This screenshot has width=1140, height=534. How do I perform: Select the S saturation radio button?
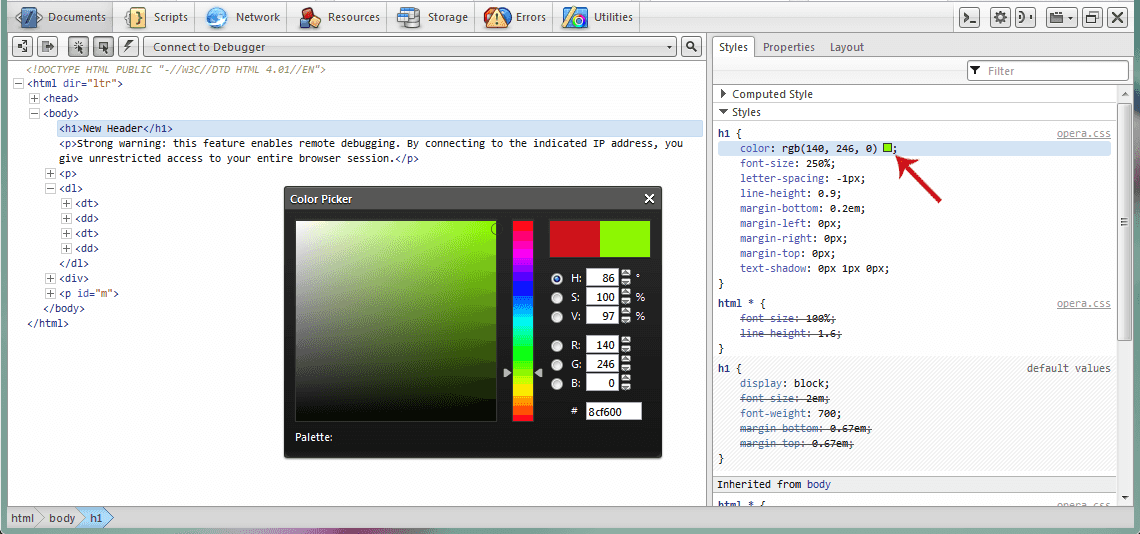click(x=557, y=297)
